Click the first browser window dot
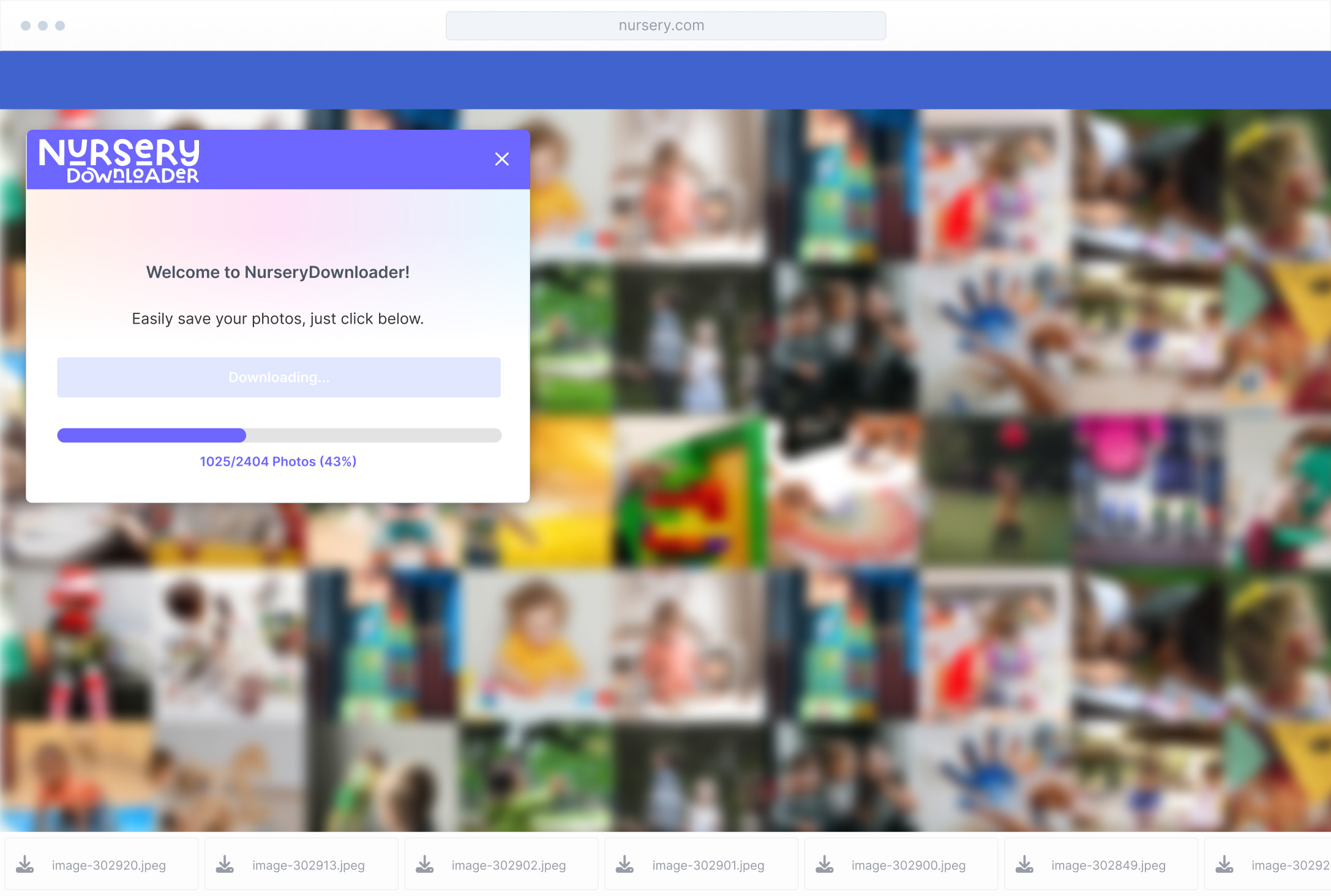 point(26,26)
